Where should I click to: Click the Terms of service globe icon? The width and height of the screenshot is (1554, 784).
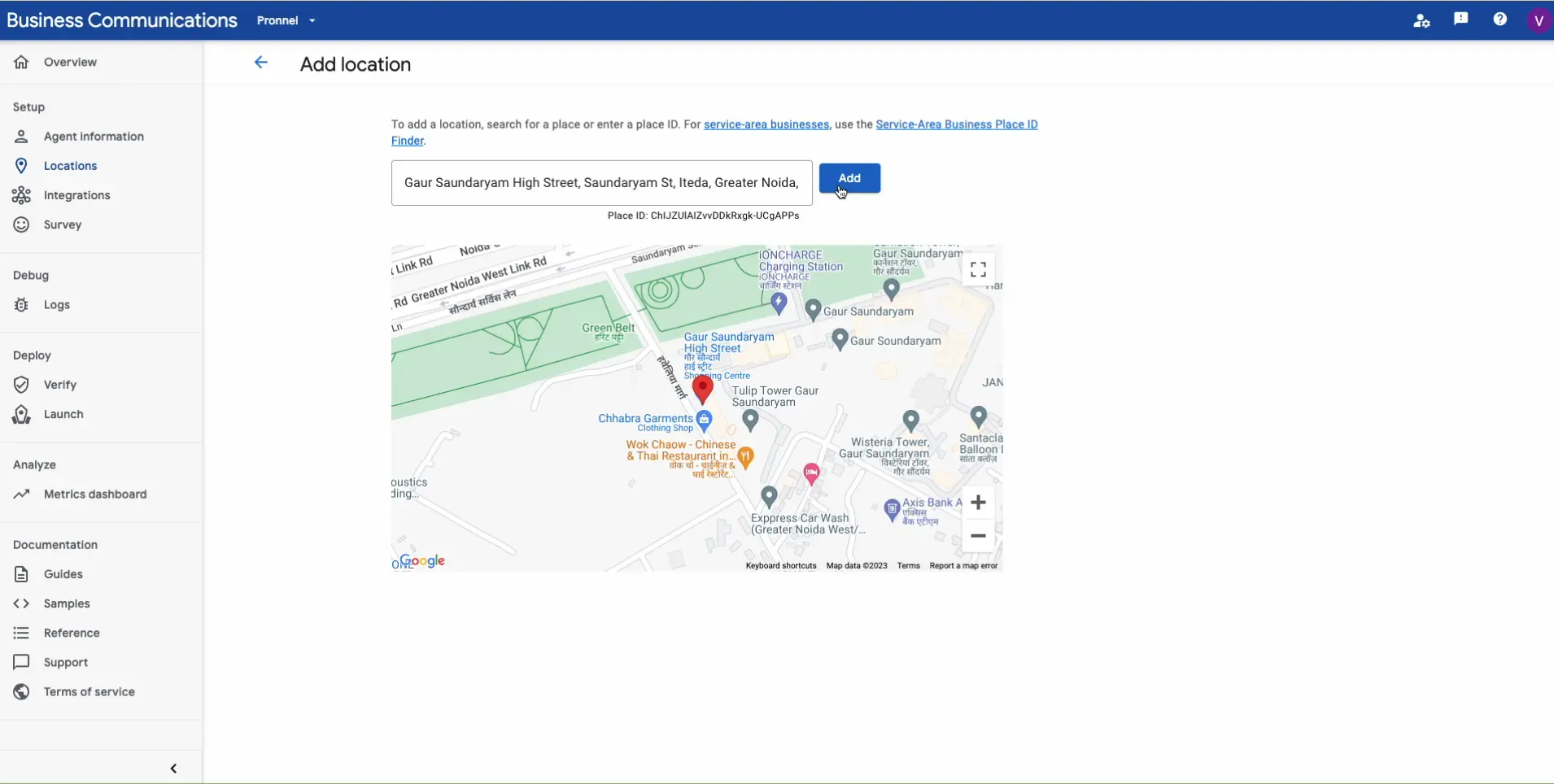[21, 691]
